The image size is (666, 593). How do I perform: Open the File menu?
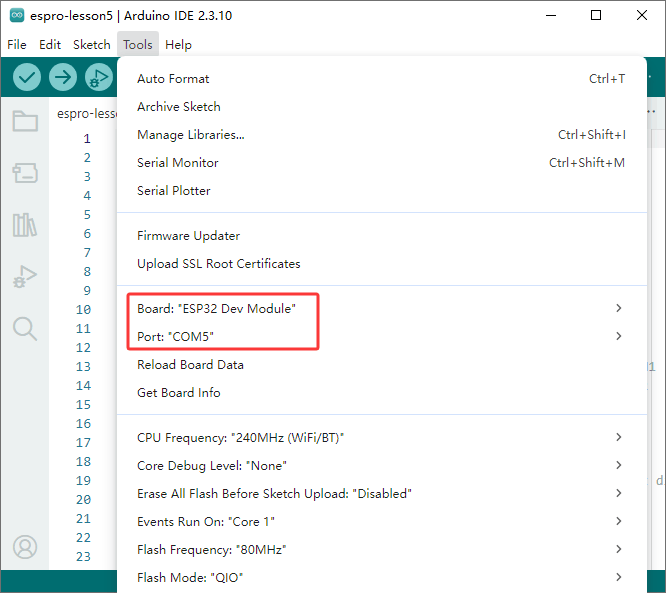click(17, 45)
